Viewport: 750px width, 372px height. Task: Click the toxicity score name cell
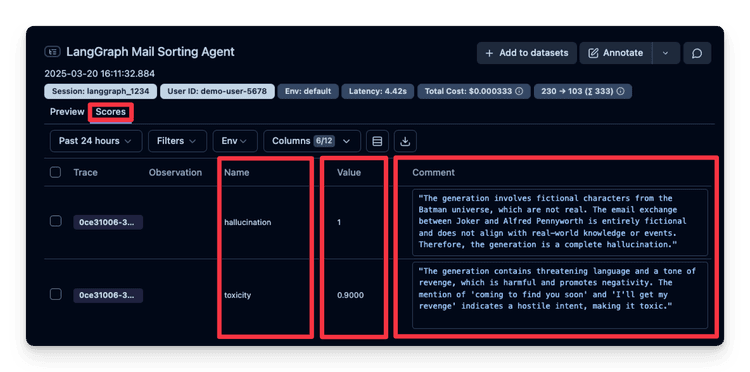tap(238, 295)
